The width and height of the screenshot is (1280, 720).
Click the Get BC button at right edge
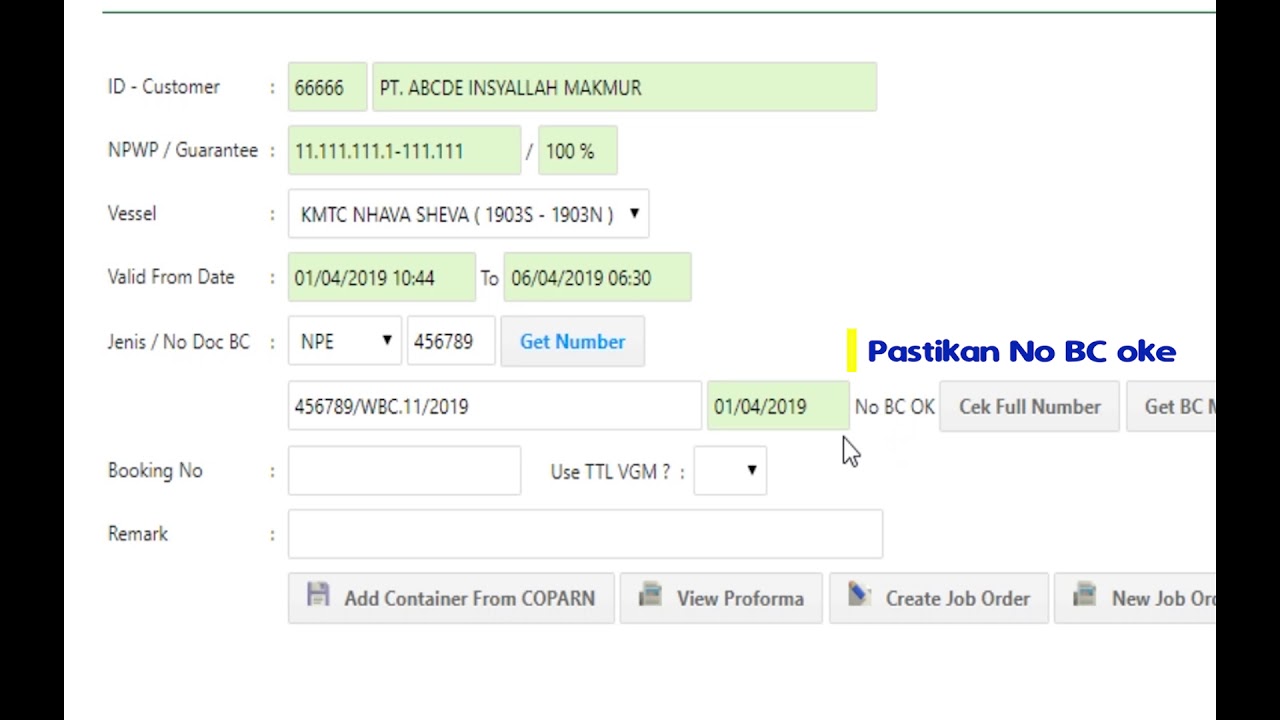tap(1171, 406)
